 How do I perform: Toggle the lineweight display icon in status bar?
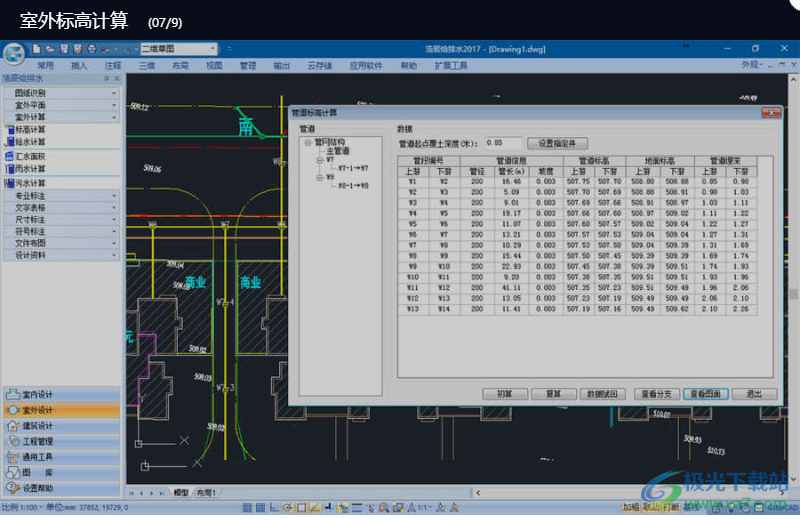(357, 507)
